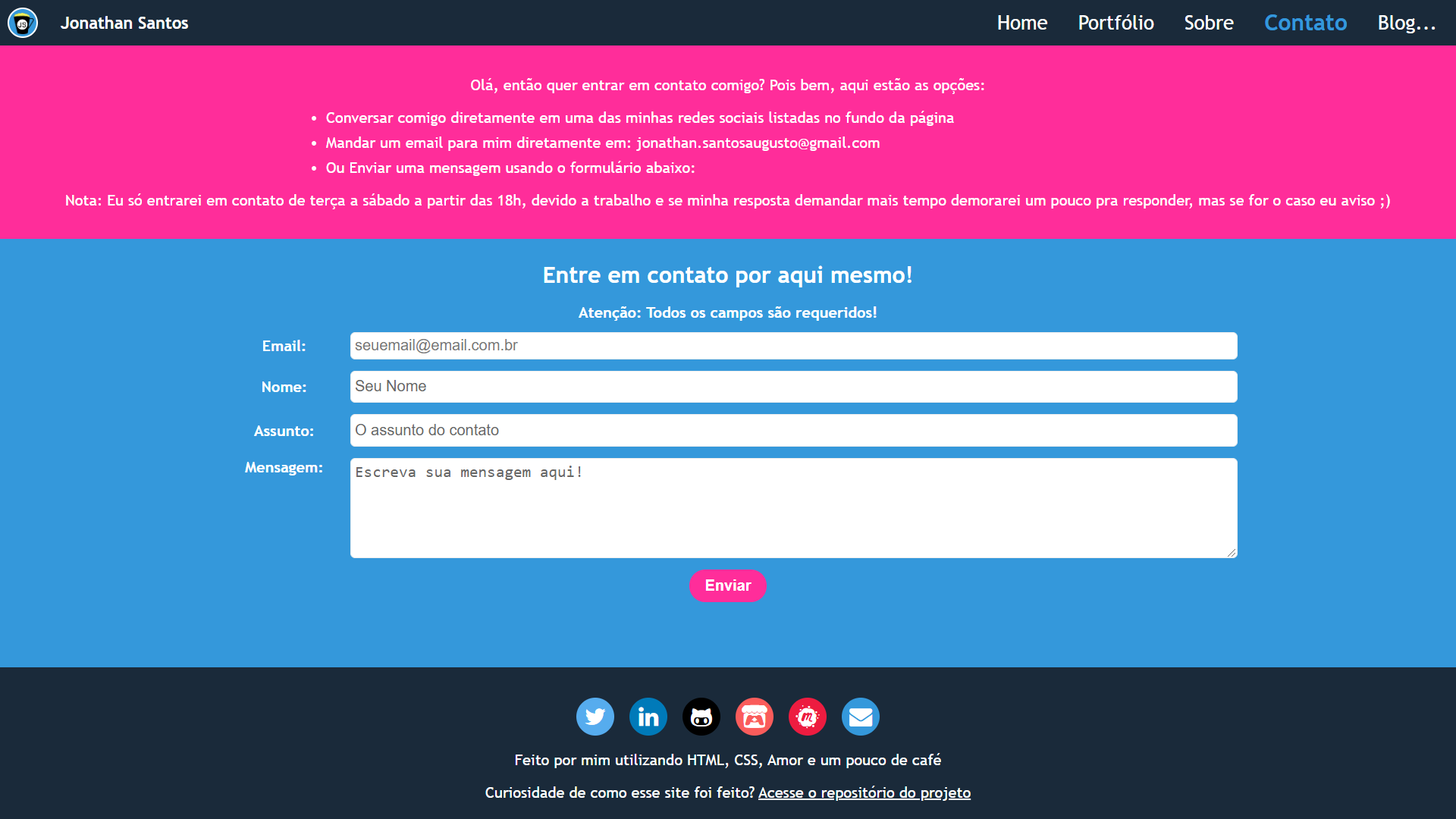Select the Assunto input field
Viewport: 1456px width, 819px height.
tap(793, 429)
